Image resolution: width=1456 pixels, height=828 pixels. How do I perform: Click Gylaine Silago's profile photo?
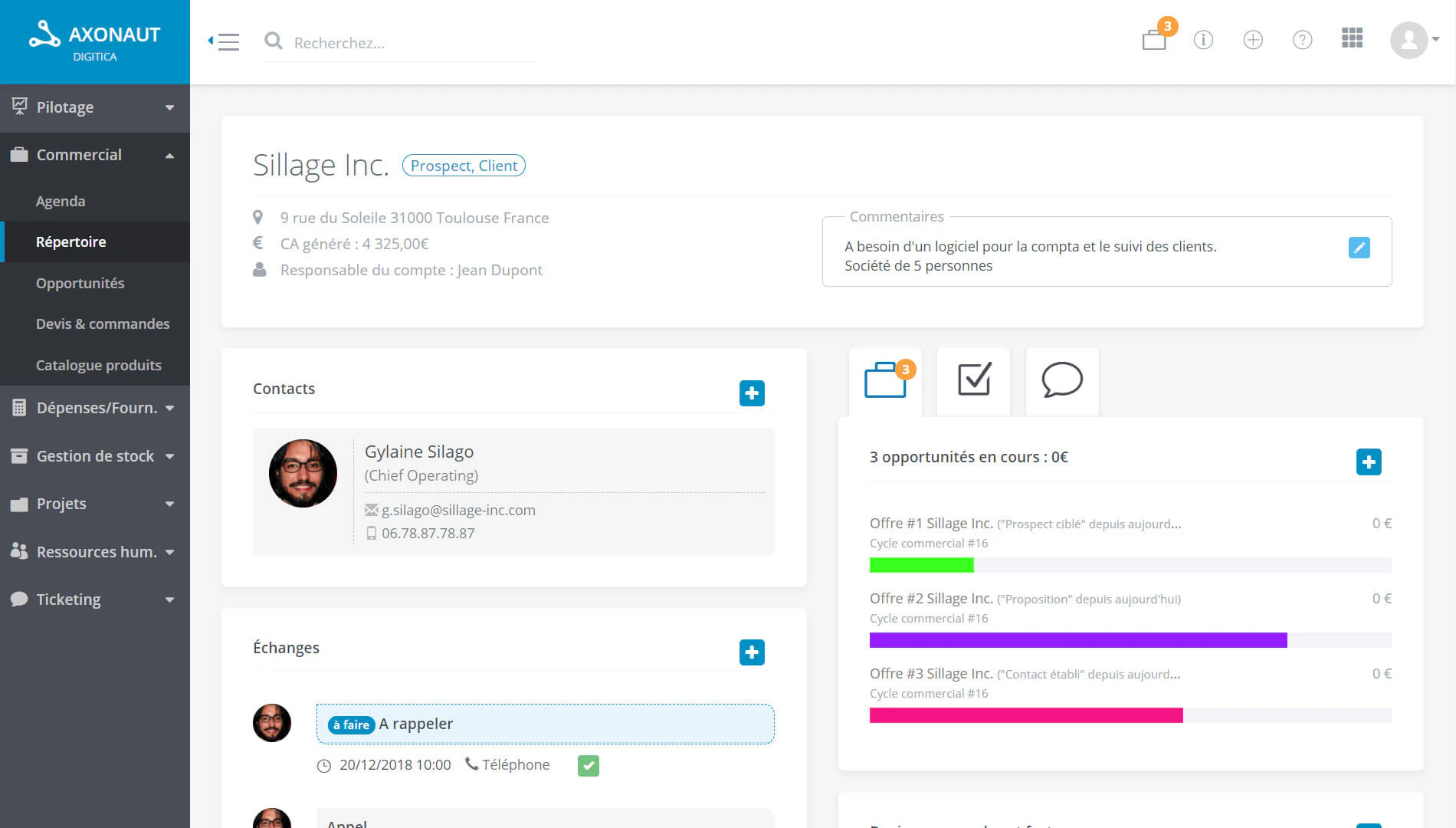(x=303, y=473)
